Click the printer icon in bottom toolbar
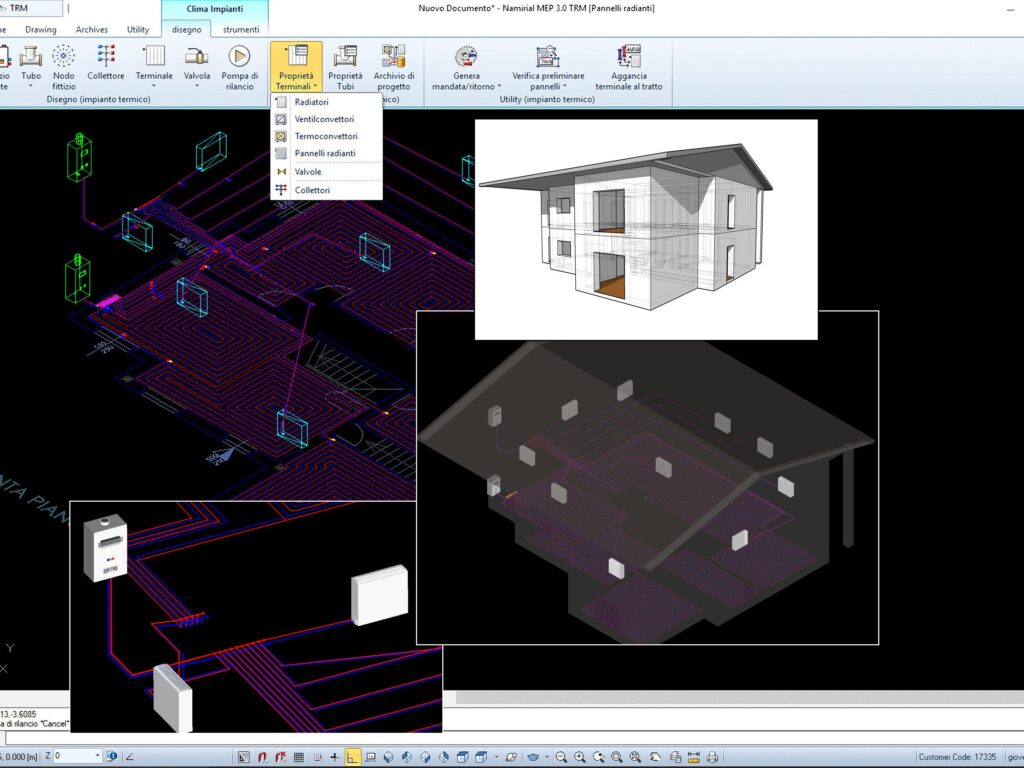Image resolution: width=1024 pixels, height=768 pixels. click(712, 757)
